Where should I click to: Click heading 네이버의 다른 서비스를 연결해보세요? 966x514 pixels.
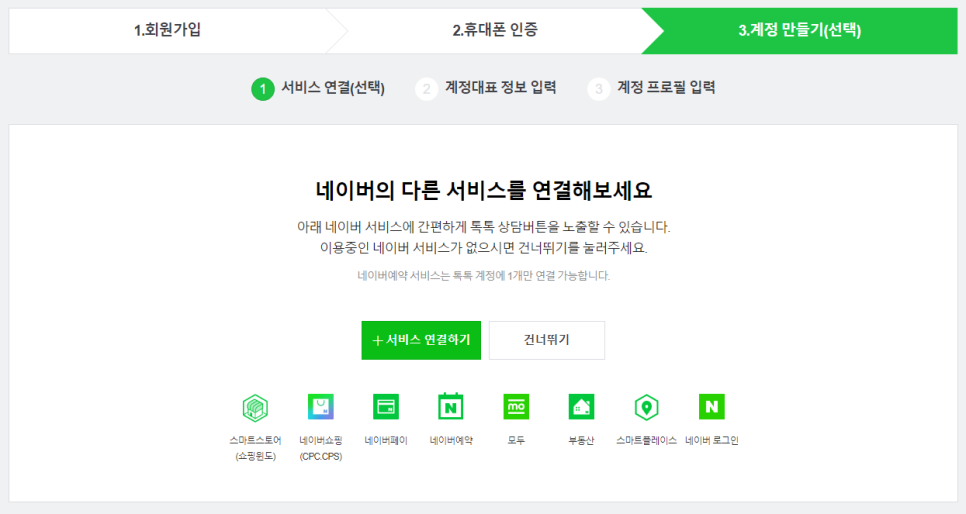click(x=484, y=190)
